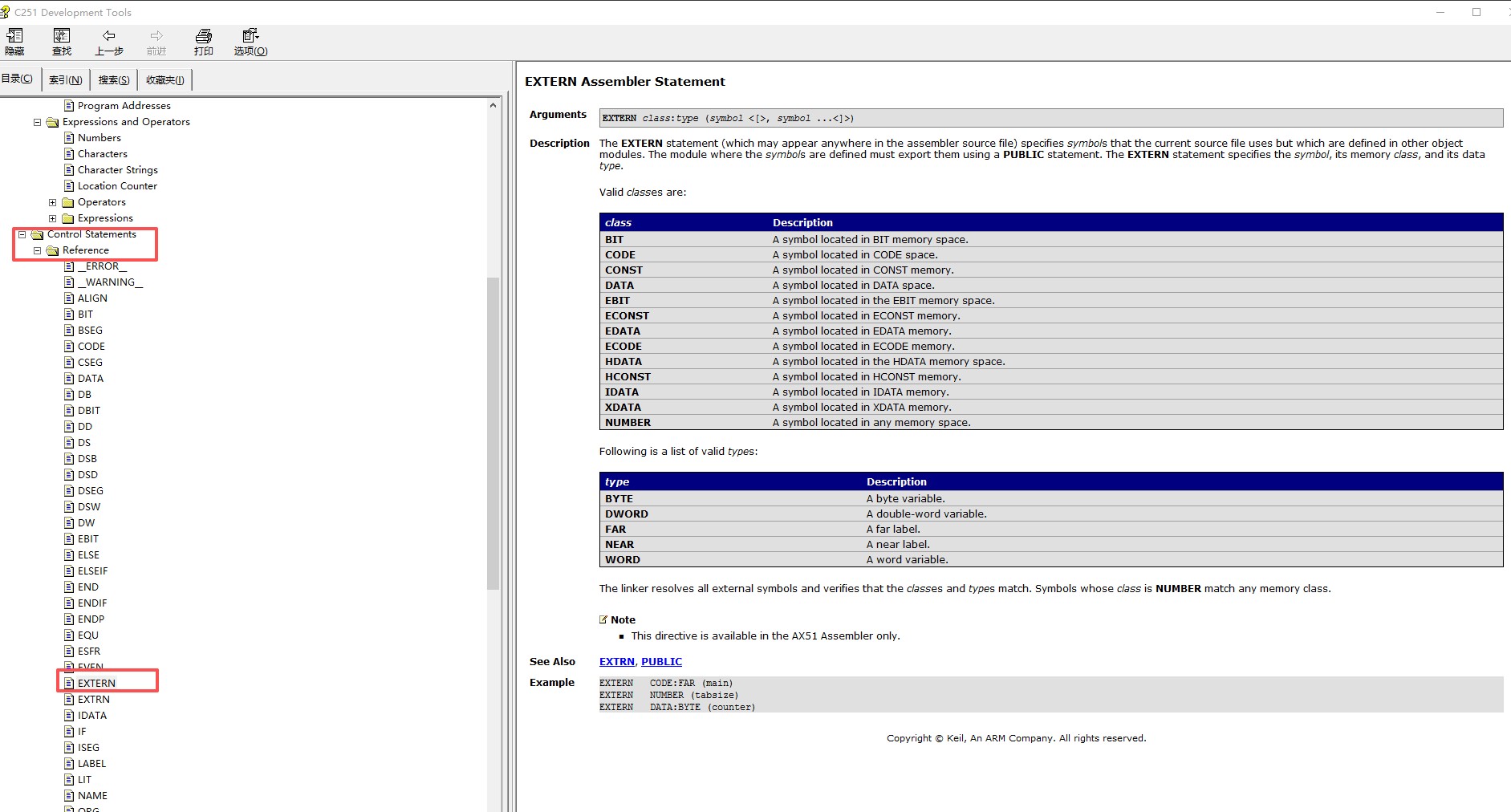The image size is (1511, 812).
Task: Click the page icon next to NAME
Action: tap(69, 796)
